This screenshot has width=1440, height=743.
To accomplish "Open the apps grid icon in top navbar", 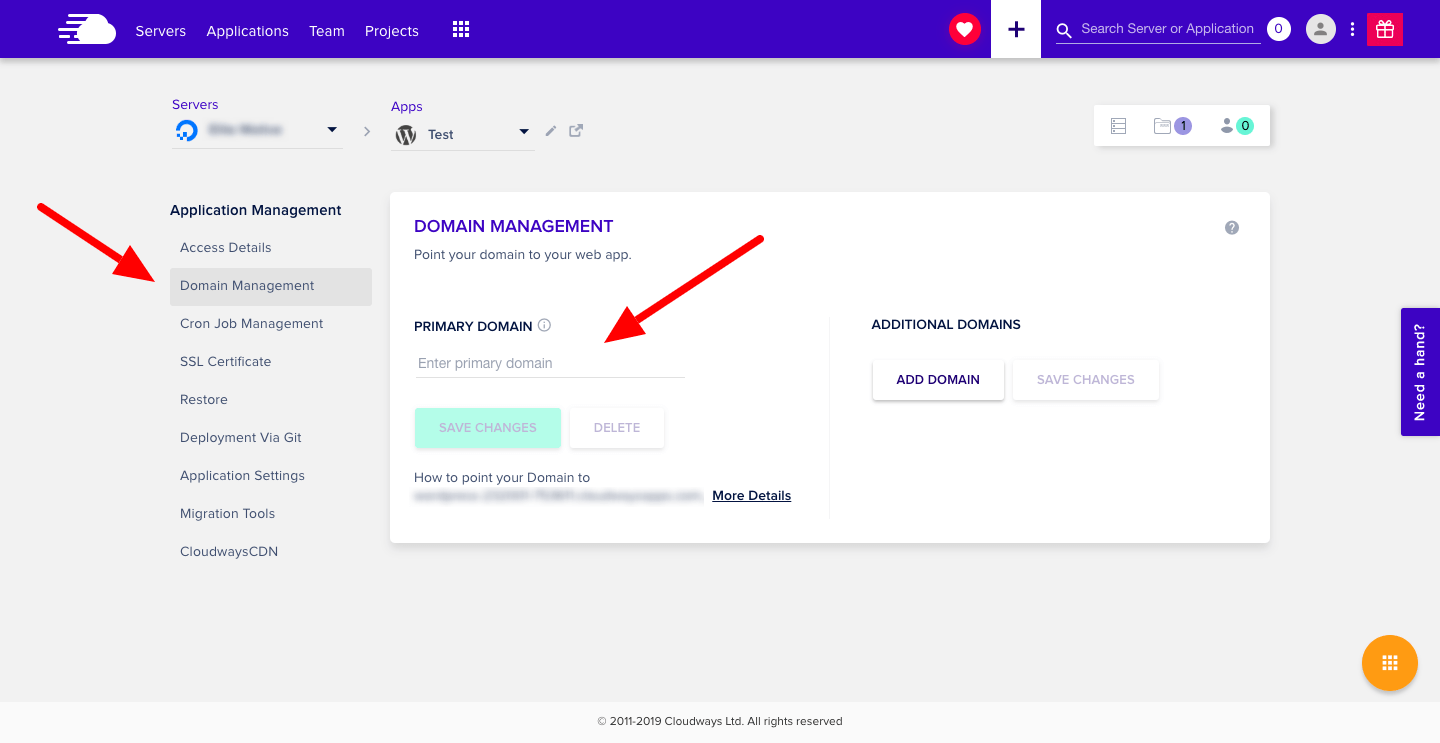I will [x=460, y=29].
